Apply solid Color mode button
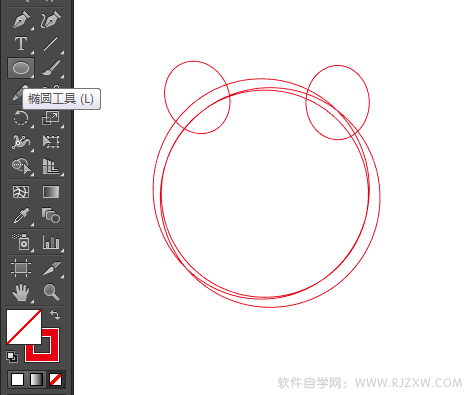Viewport: 468px width, 395px height. coord(17,379)
